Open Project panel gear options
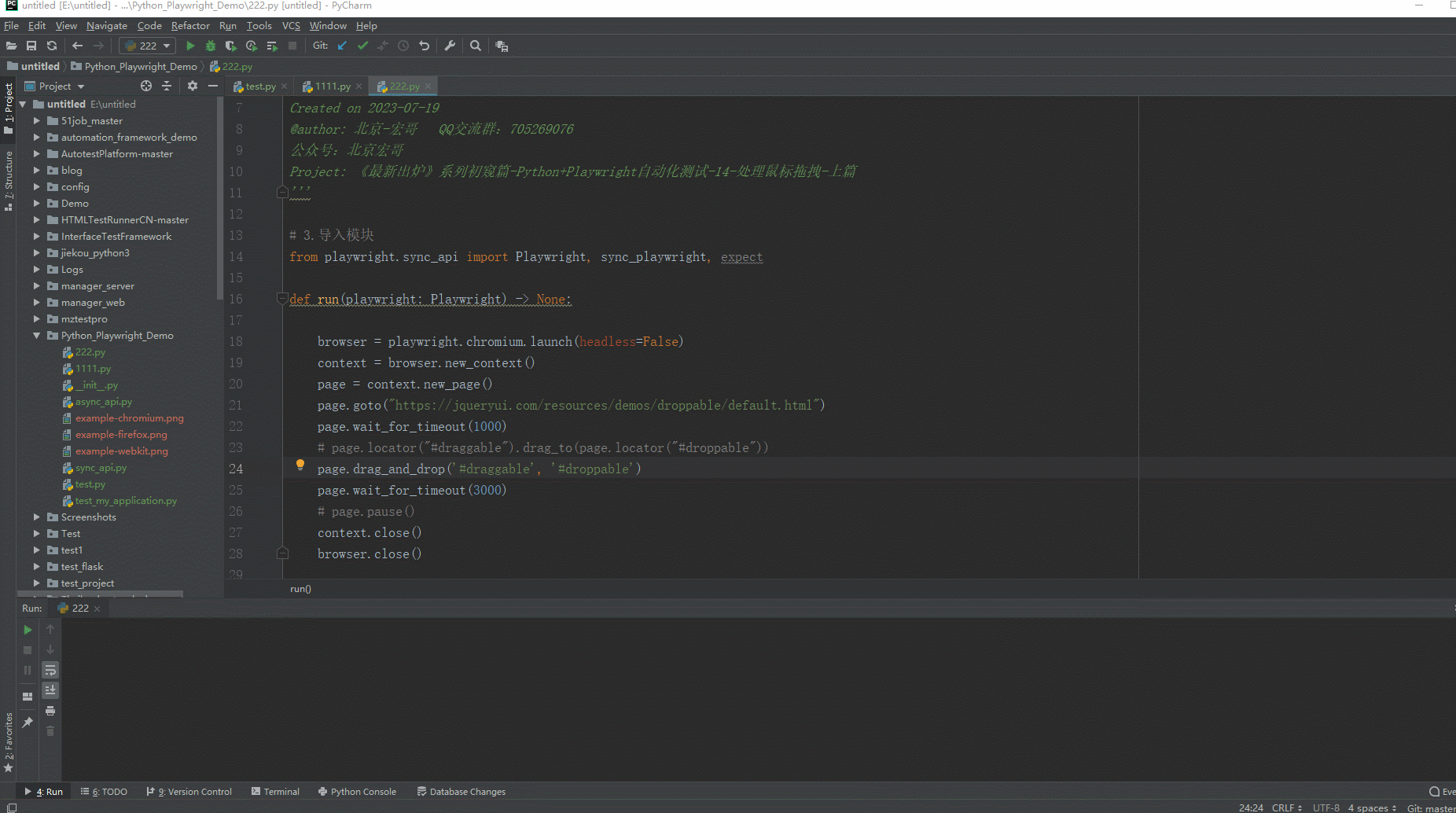Image resolution: width=1456 pixels, height=813 pixels. (193, 86)
